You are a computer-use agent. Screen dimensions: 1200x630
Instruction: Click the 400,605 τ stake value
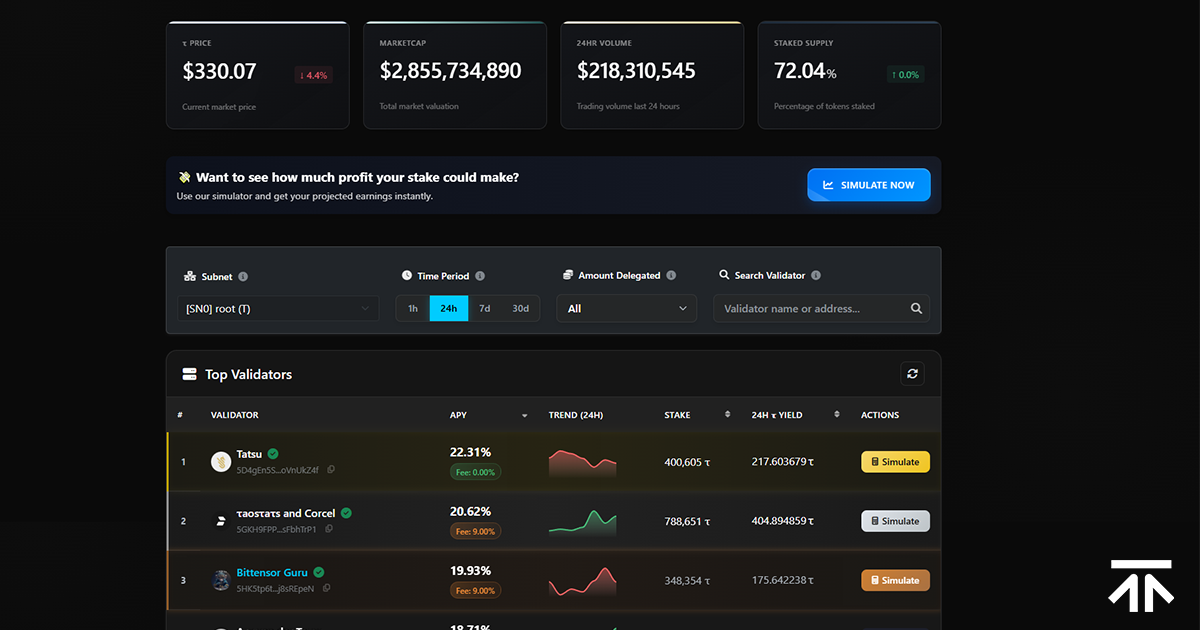point(687,462)
